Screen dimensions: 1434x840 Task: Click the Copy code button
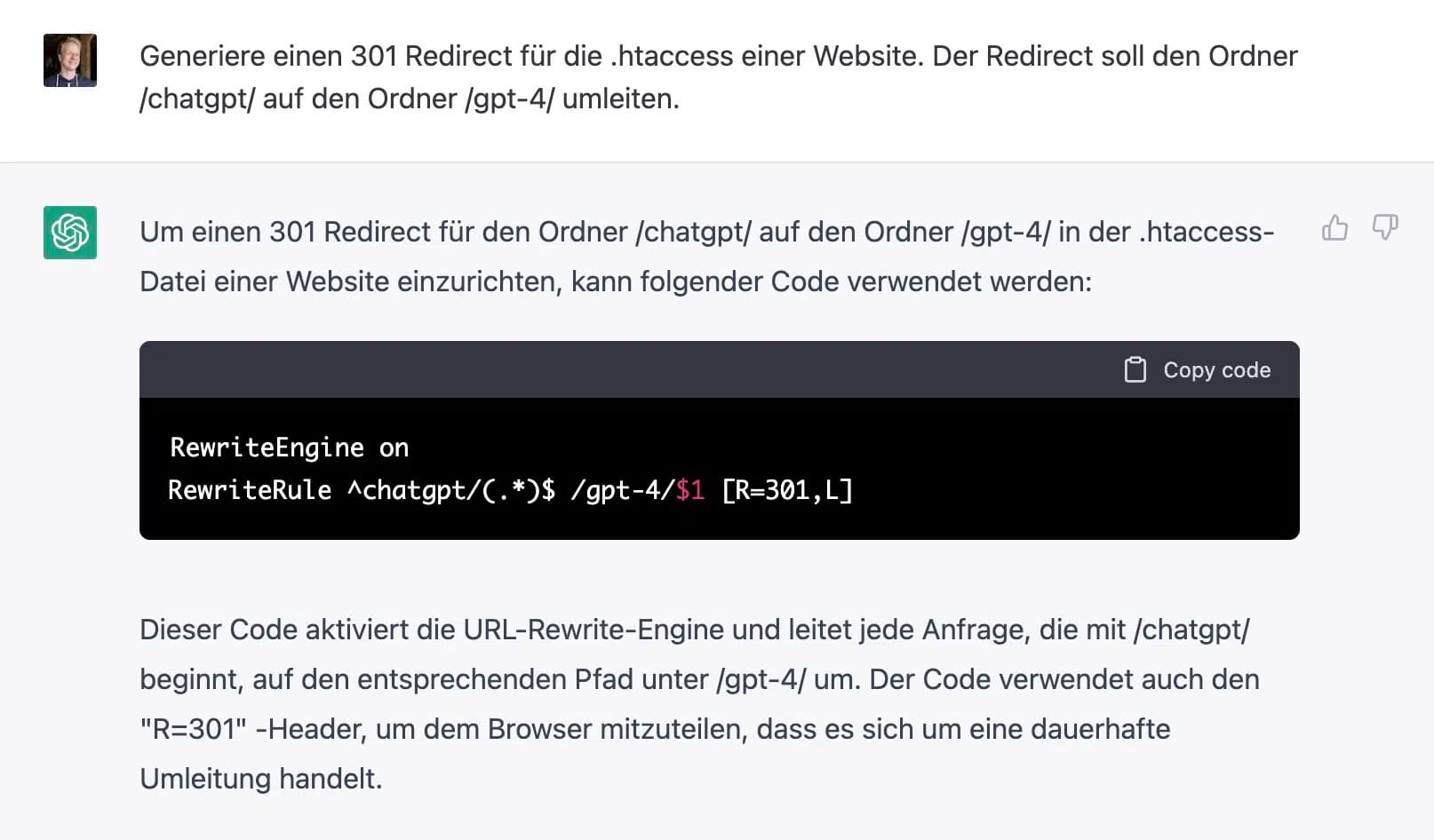(x=1197, y=369)
